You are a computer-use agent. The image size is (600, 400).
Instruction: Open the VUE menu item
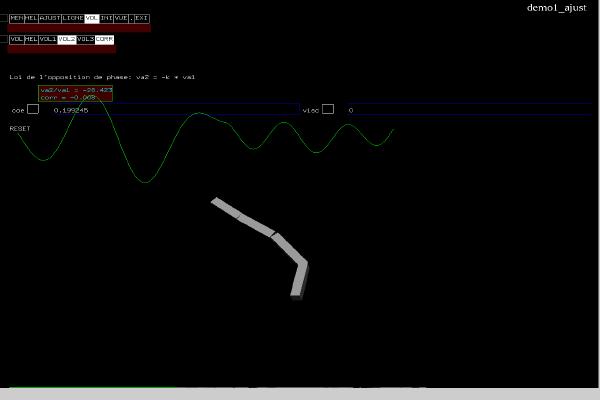(x=122, y=18)
